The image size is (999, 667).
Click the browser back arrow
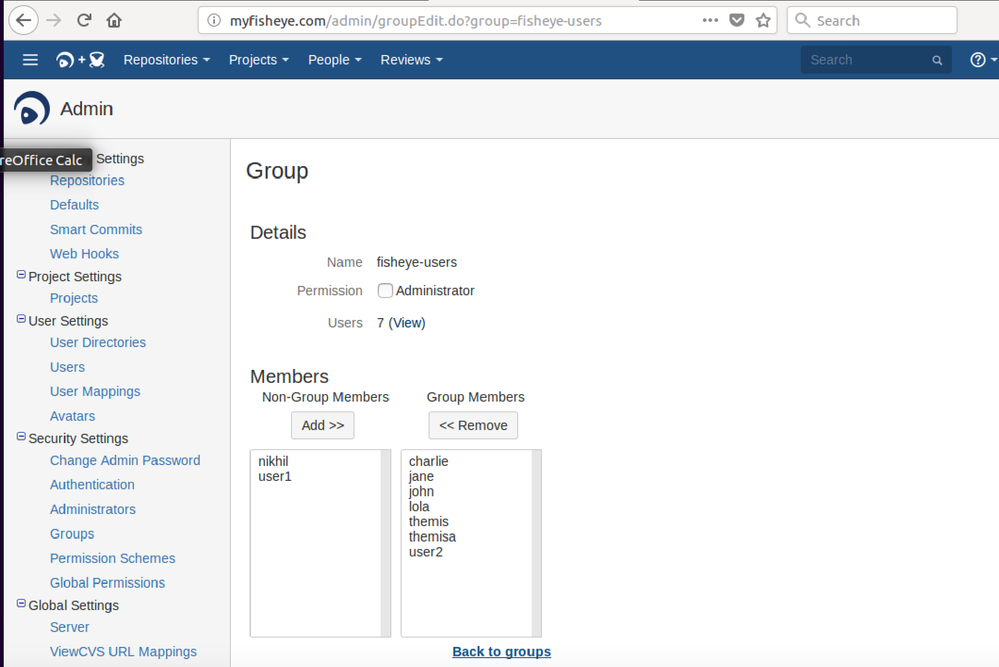coord(24,20)
